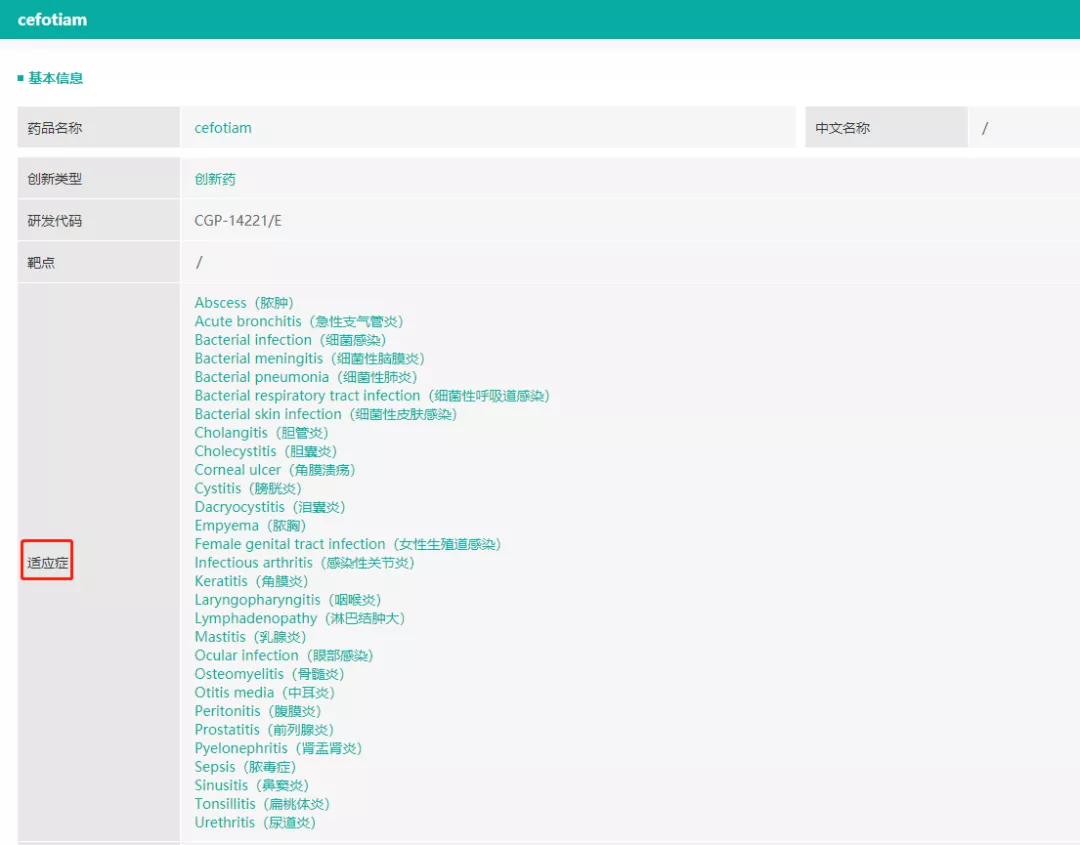Click the 药品名称 field label

(54, 128)
